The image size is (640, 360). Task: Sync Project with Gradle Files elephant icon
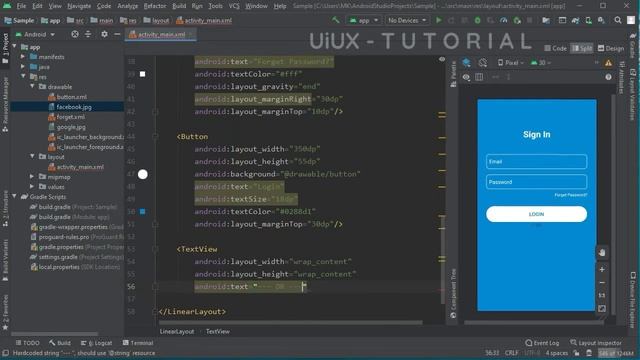(575, 20)
